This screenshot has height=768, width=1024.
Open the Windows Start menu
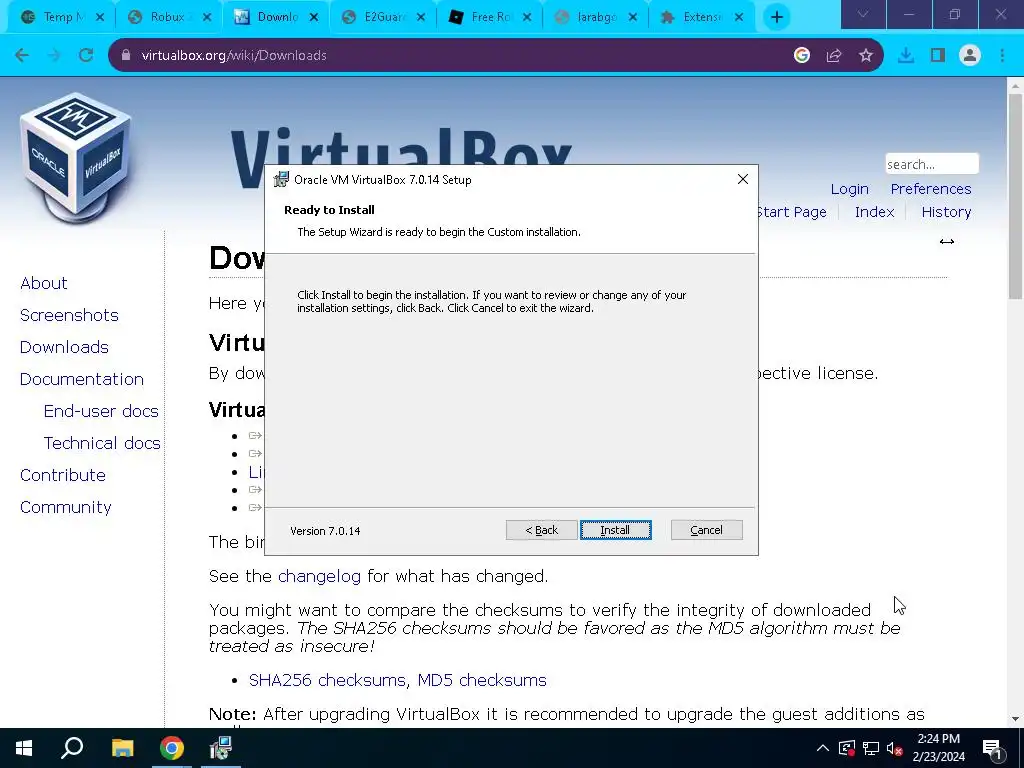coord(24,748)
